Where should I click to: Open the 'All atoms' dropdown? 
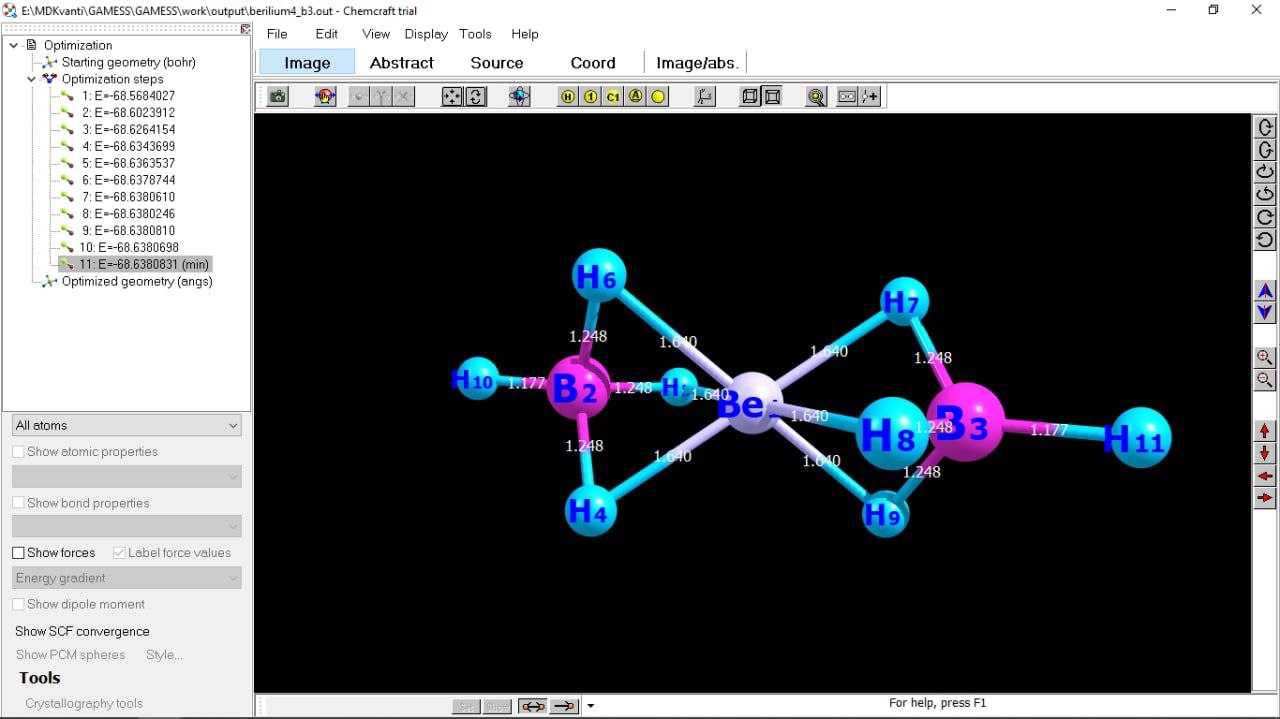tap(127, 426)
